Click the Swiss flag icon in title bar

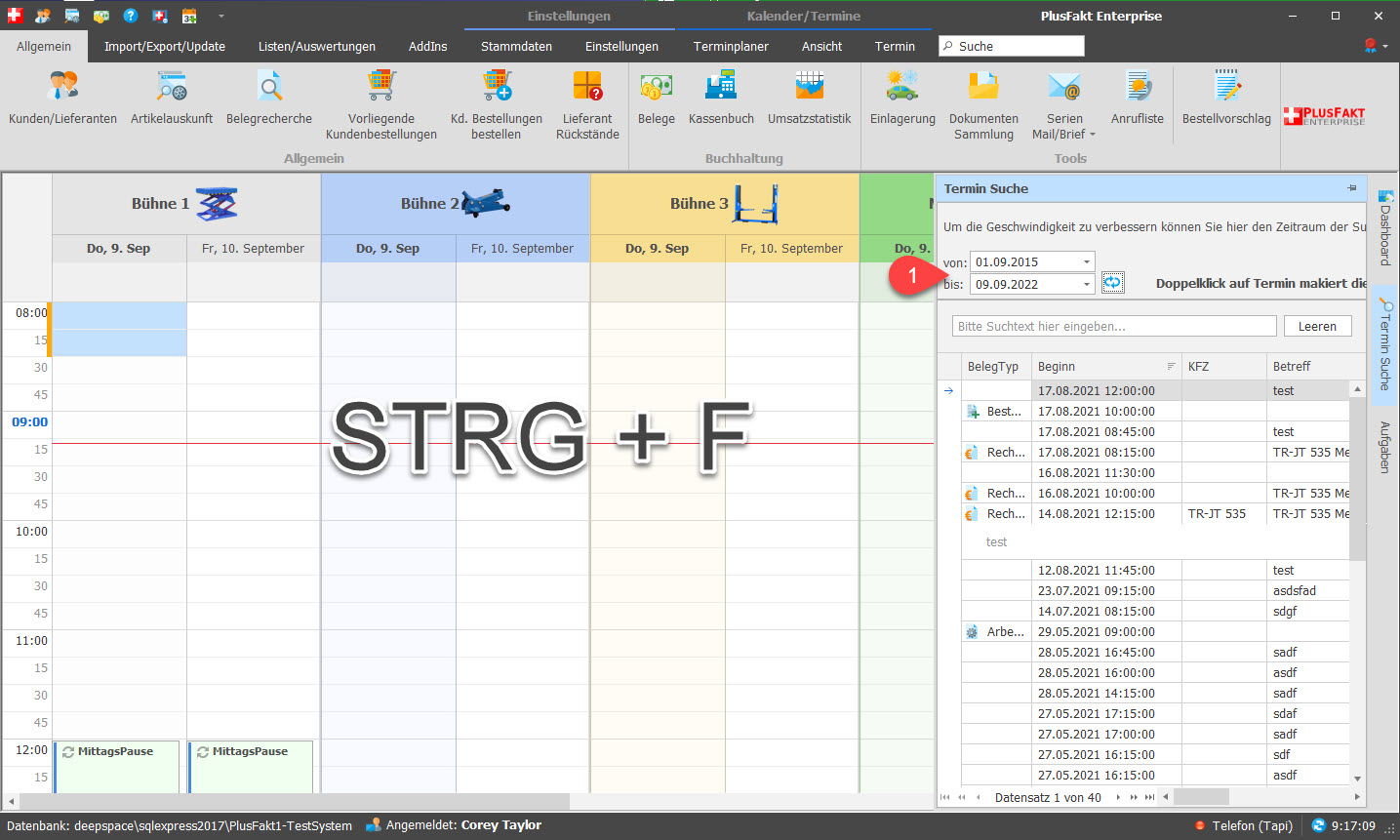tap(14, 16)
